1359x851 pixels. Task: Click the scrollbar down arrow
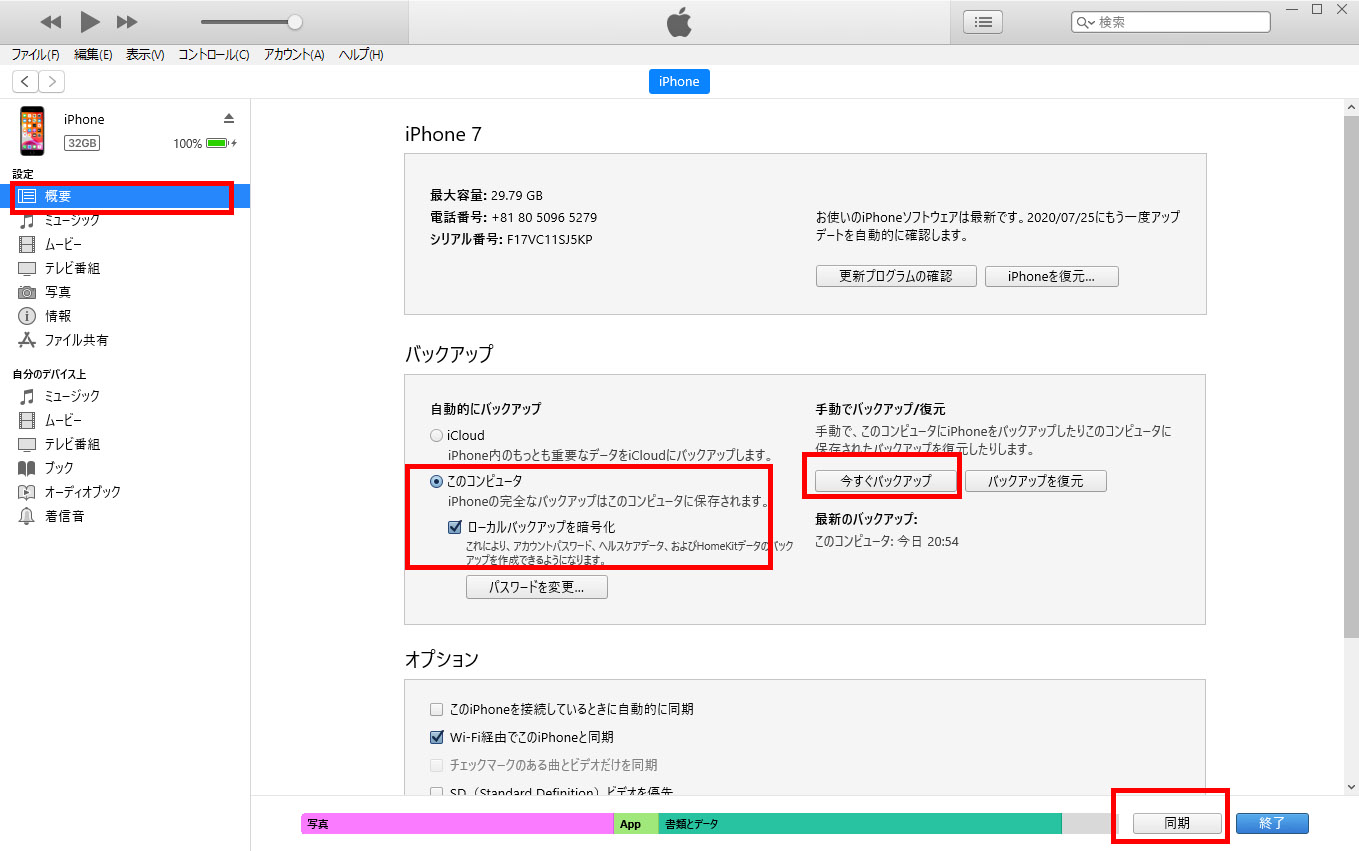tap(1350, 788)
